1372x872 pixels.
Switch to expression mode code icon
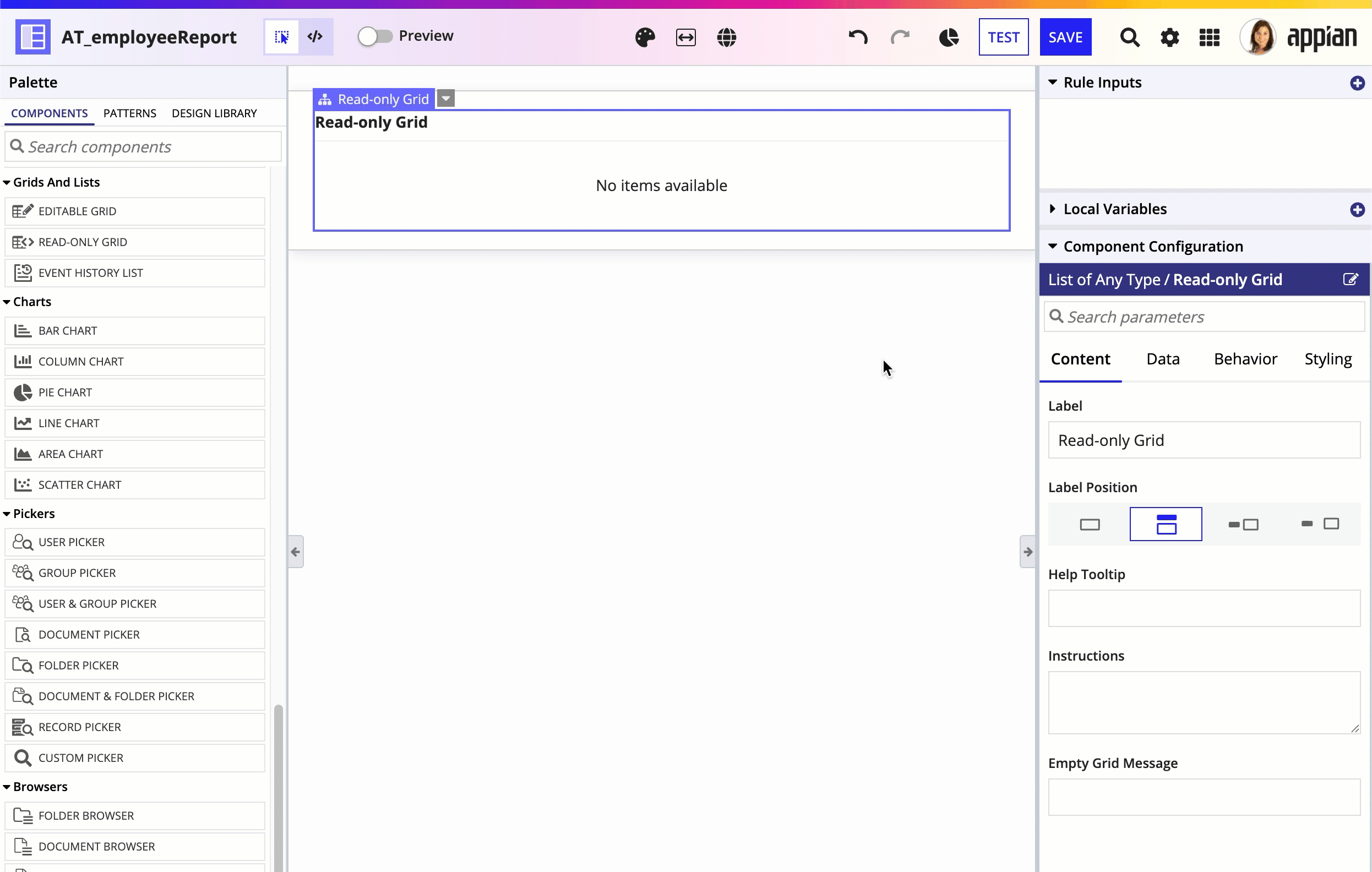point(315,37)
